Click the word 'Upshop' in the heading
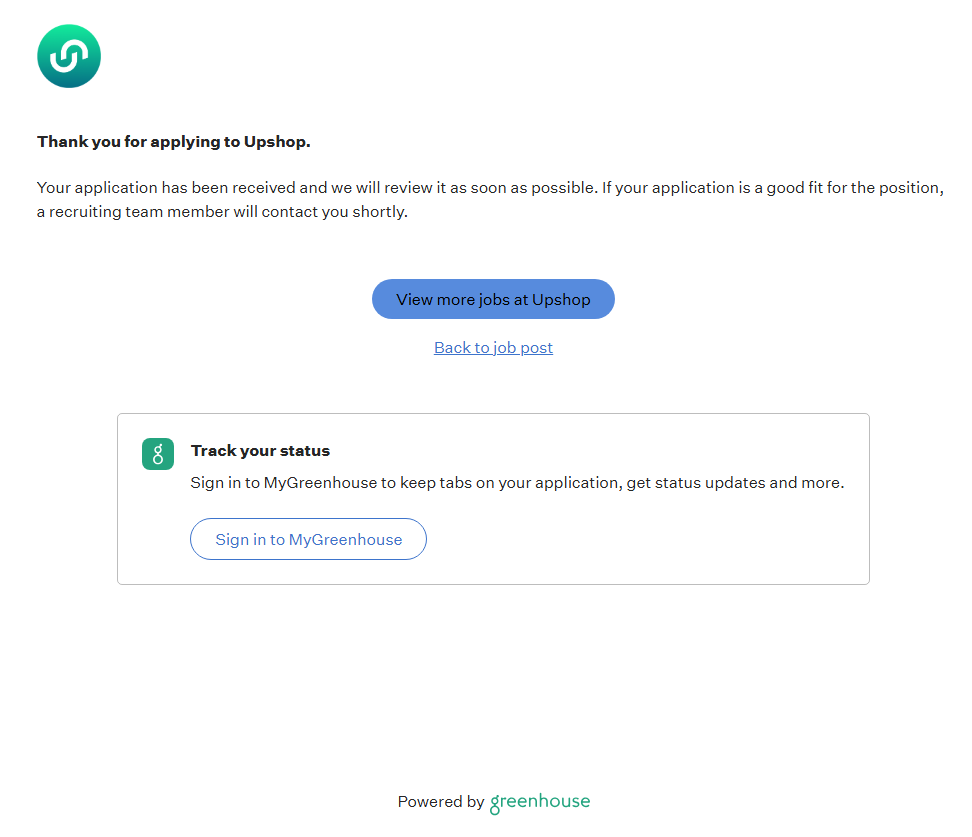This screenshot has height=837, width=972. coord(277,142)
